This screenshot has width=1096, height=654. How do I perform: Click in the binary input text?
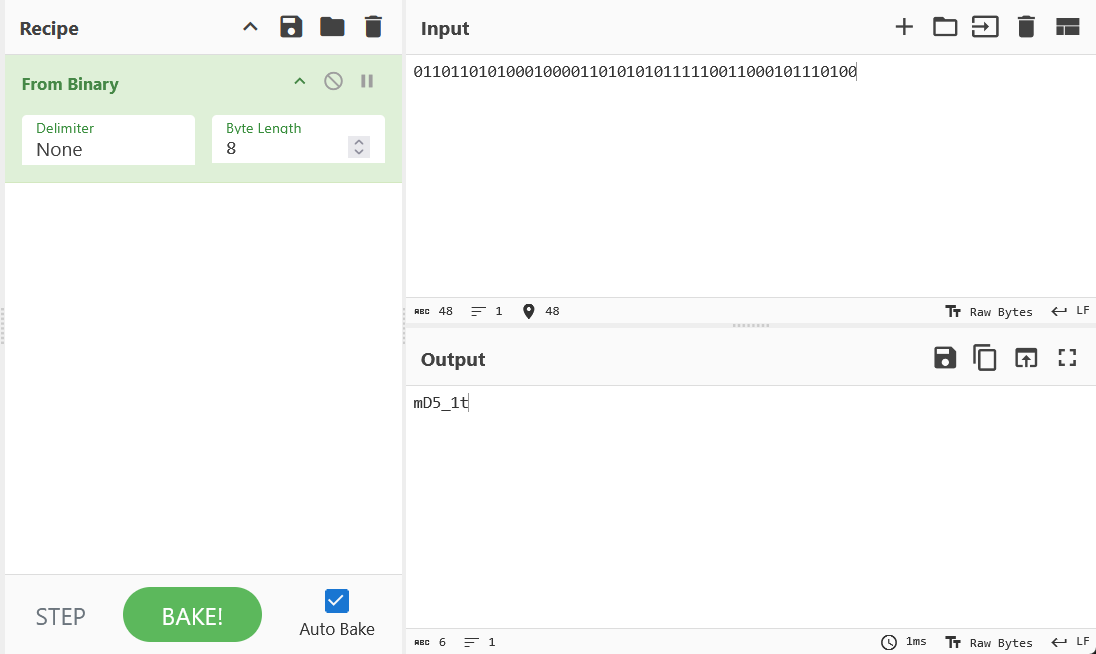click(635, 71)
